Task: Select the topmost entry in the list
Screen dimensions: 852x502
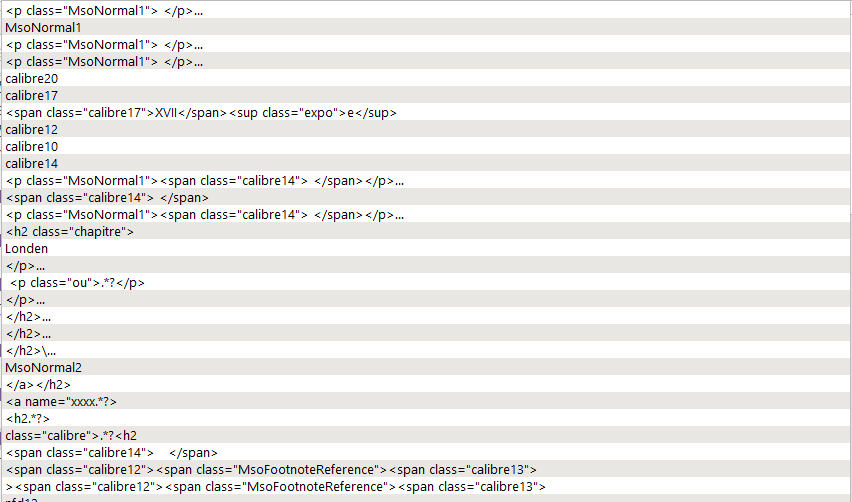Action: [104, 10]
